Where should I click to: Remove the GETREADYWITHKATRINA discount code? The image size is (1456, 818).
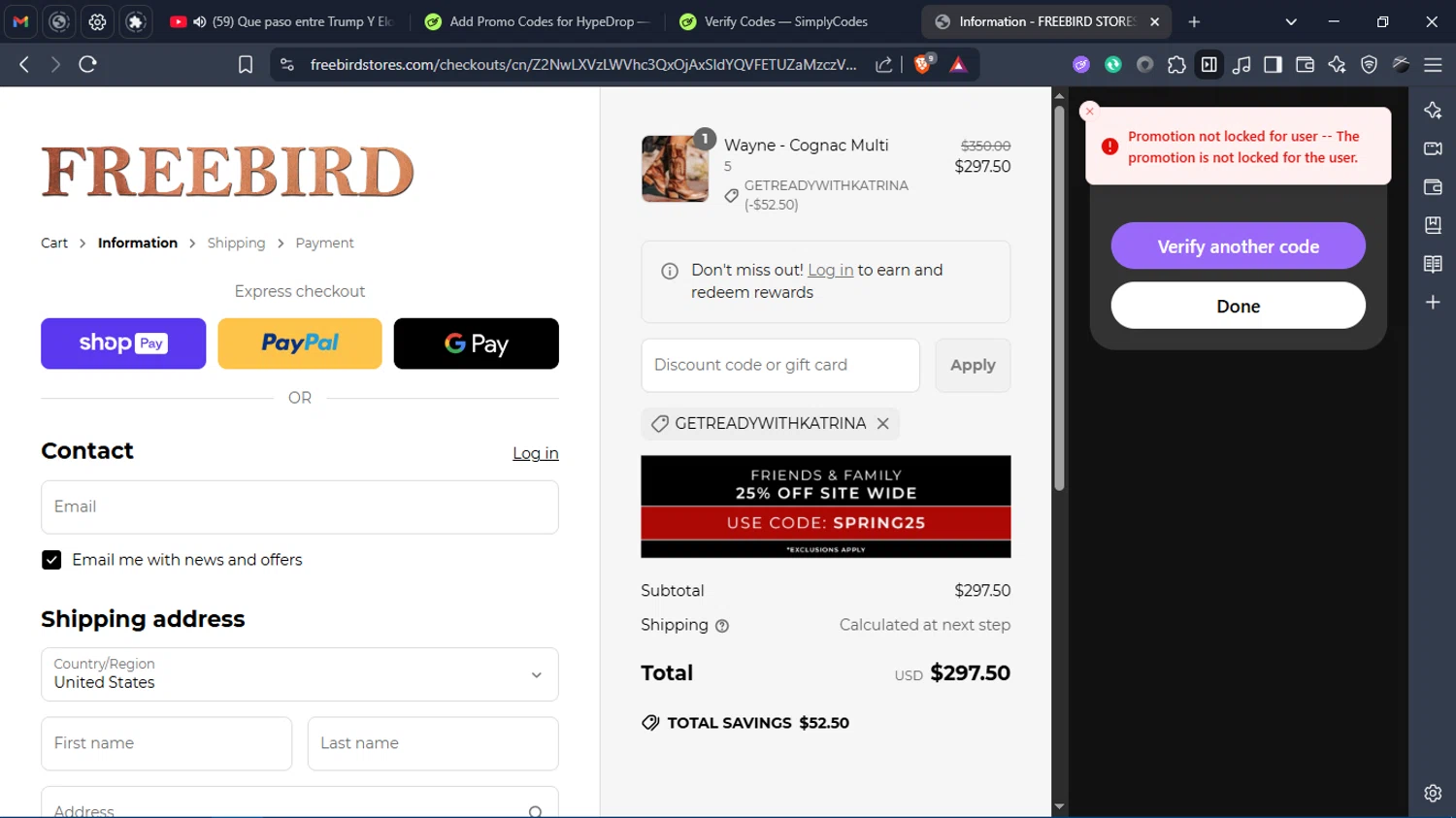pos(882,423)
